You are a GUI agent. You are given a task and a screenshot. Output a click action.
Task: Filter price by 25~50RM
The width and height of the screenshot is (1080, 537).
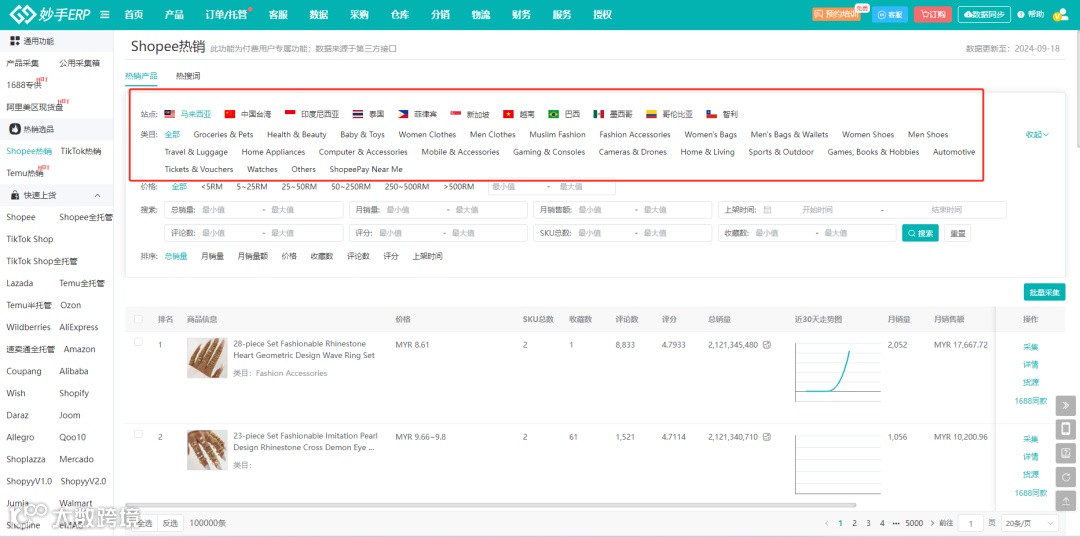299,187
